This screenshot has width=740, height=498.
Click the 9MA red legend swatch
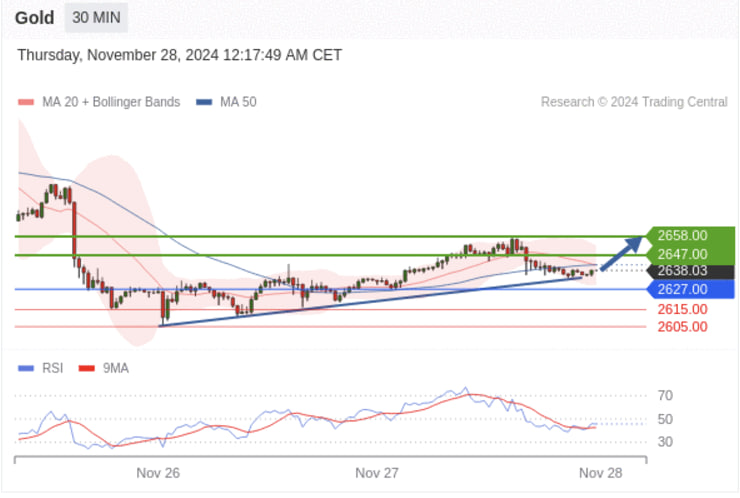[x=87, y=368]
